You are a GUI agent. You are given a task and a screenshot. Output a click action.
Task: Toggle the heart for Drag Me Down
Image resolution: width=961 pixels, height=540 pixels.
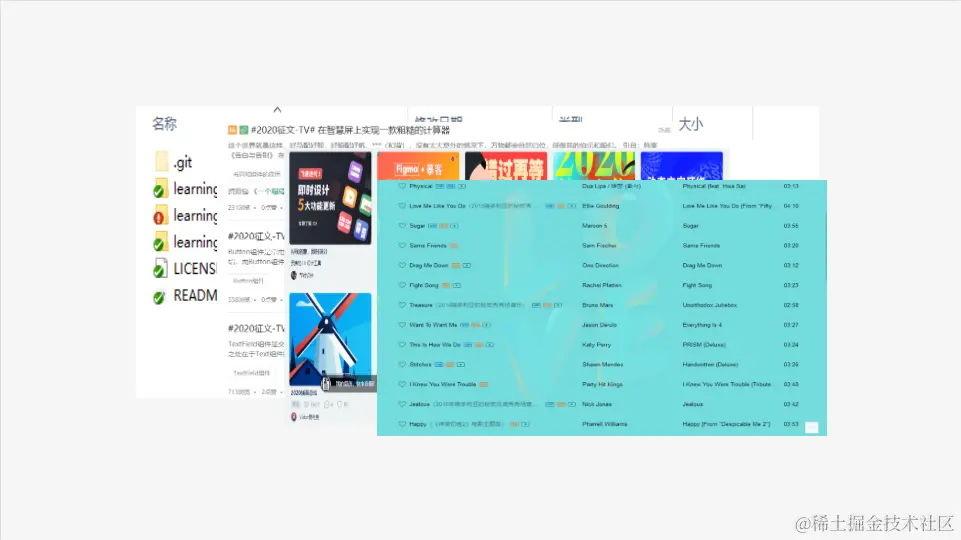point(402,265)
